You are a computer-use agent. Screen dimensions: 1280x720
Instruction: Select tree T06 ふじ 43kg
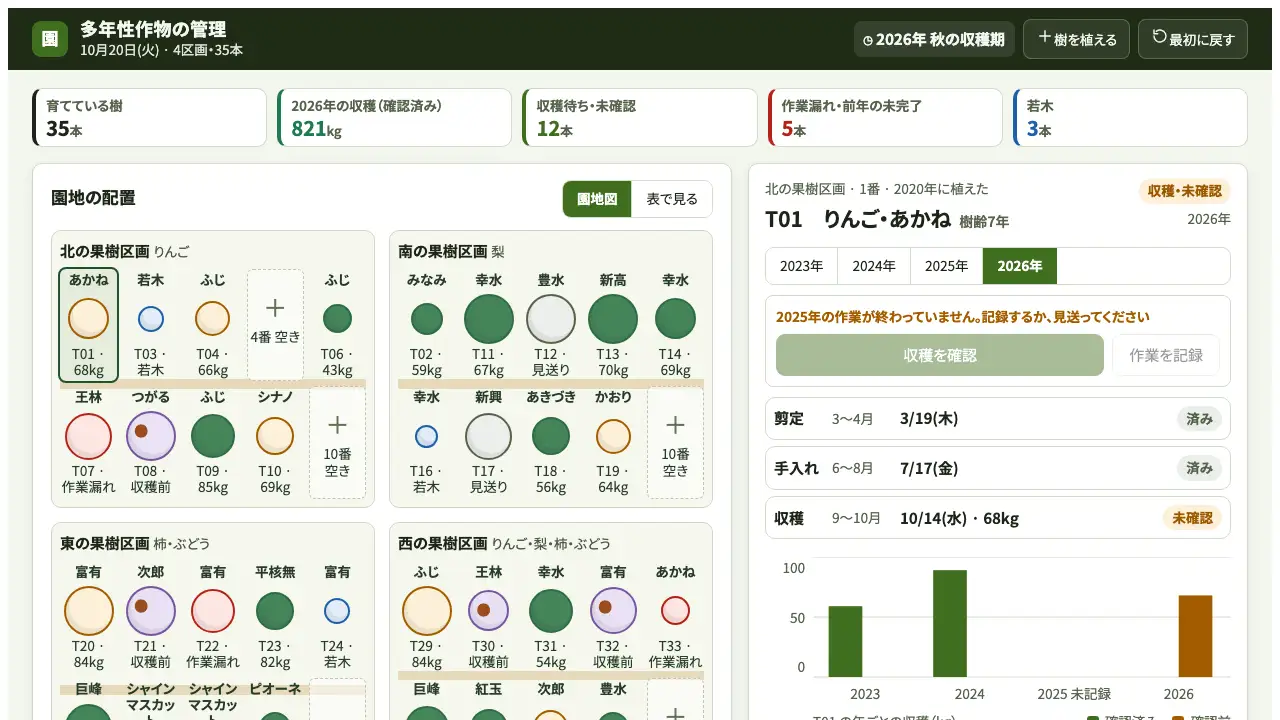click(x=337, y=325)
